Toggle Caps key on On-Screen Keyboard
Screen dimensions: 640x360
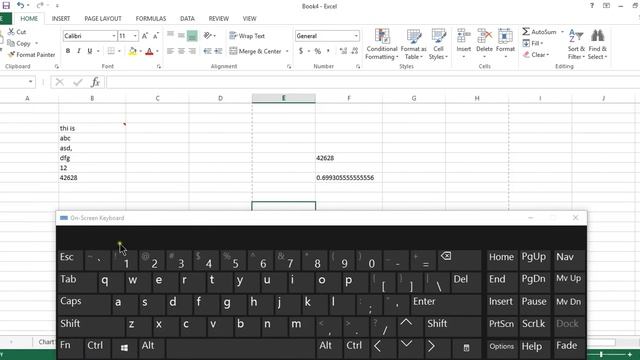[x=83, y=304]
